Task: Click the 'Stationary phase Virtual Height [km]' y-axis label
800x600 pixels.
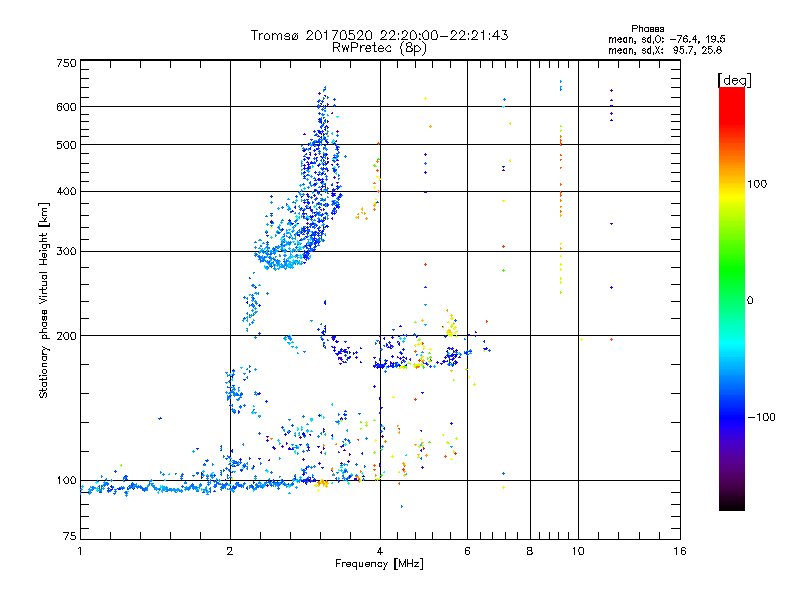Action: 44,301
